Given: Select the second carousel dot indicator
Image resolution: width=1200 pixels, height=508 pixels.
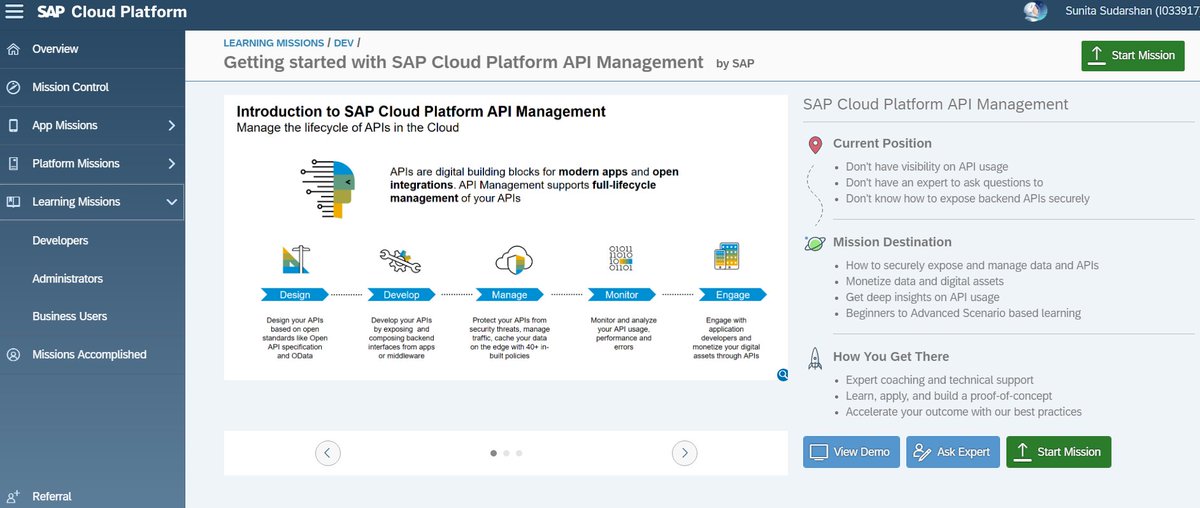Looking at the screenshot, I should click(x=506, y=453).
